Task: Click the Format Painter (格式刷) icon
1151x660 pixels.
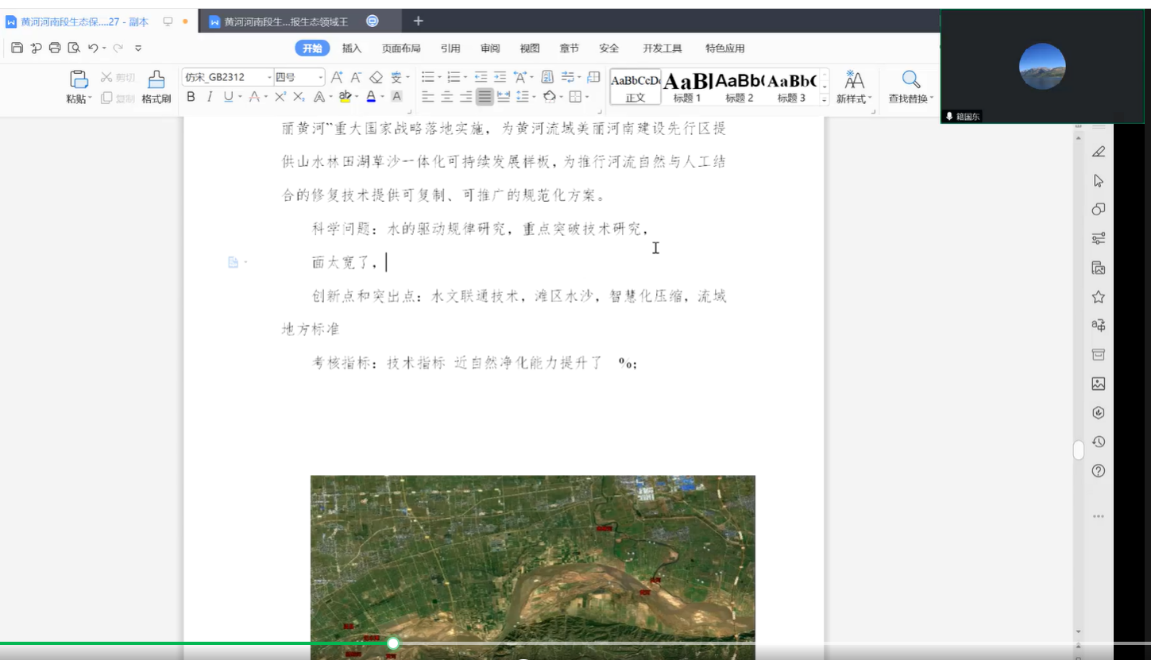Action: (156, 80)
